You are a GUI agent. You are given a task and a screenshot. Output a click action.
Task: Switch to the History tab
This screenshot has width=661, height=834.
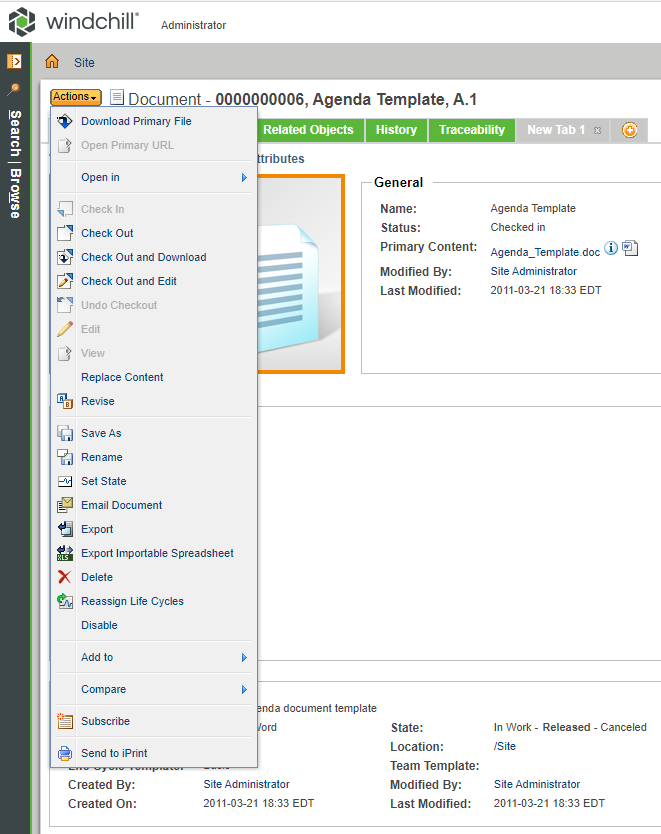396,130
